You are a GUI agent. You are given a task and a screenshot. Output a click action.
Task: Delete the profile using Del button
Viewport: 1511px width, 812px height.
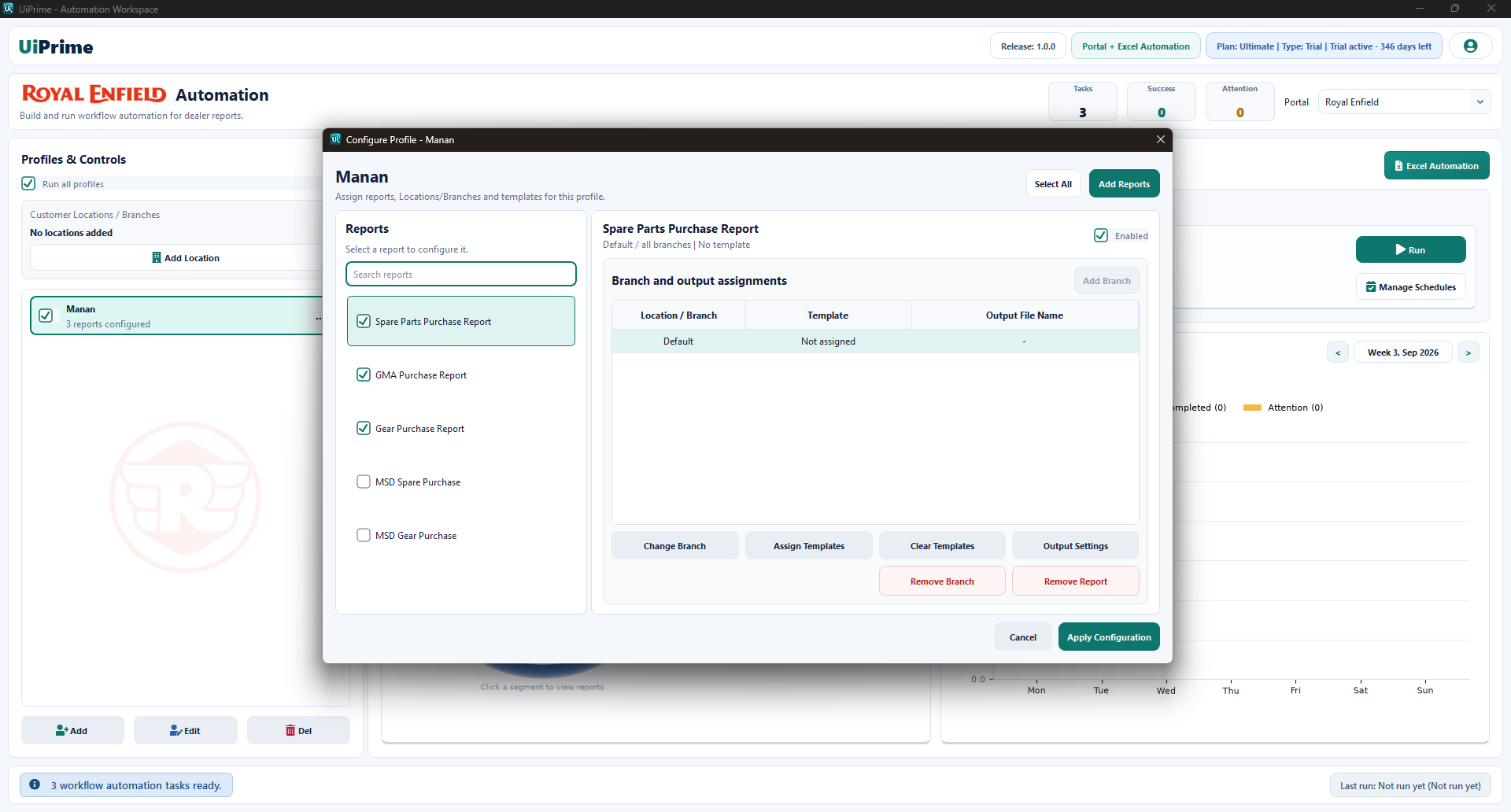(298, 730)
